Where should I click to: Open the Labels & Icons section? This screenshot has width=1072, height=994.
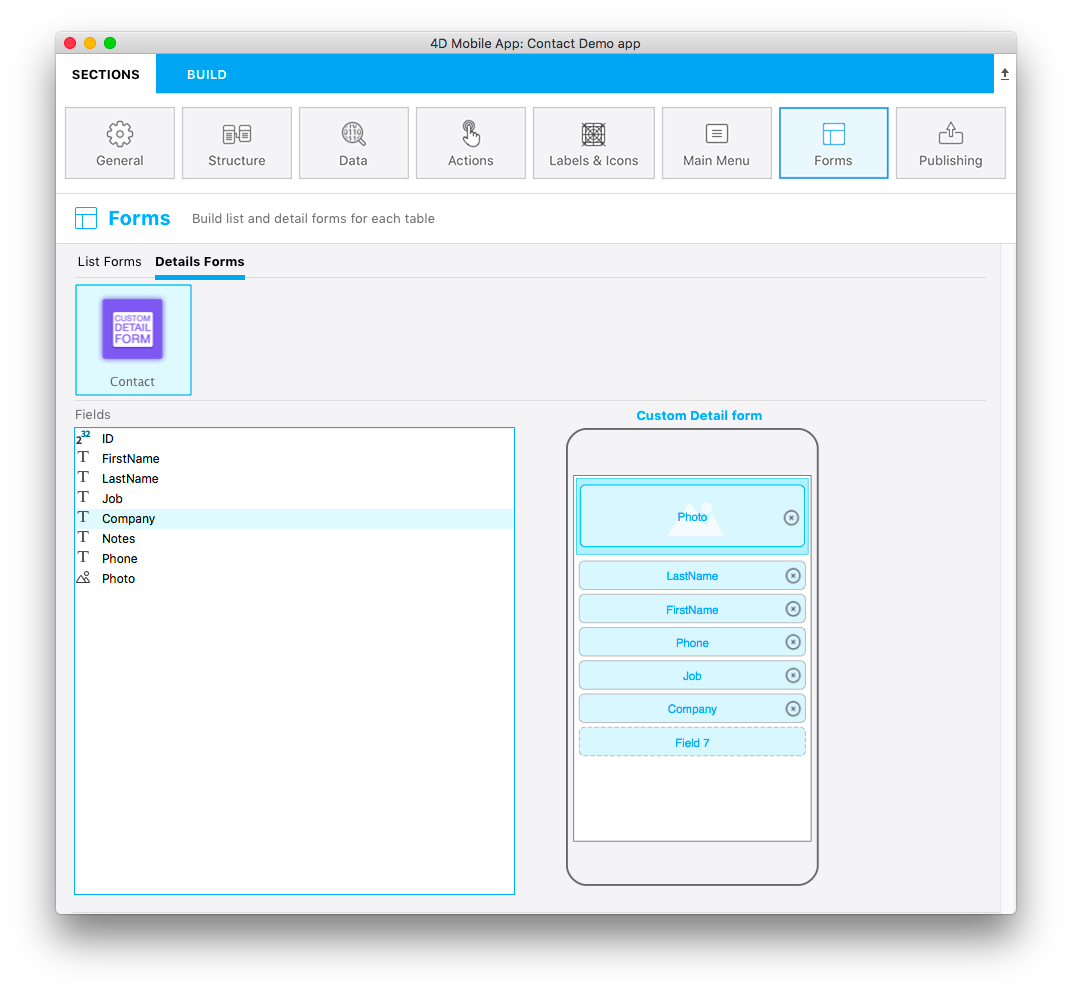[593, 143]
